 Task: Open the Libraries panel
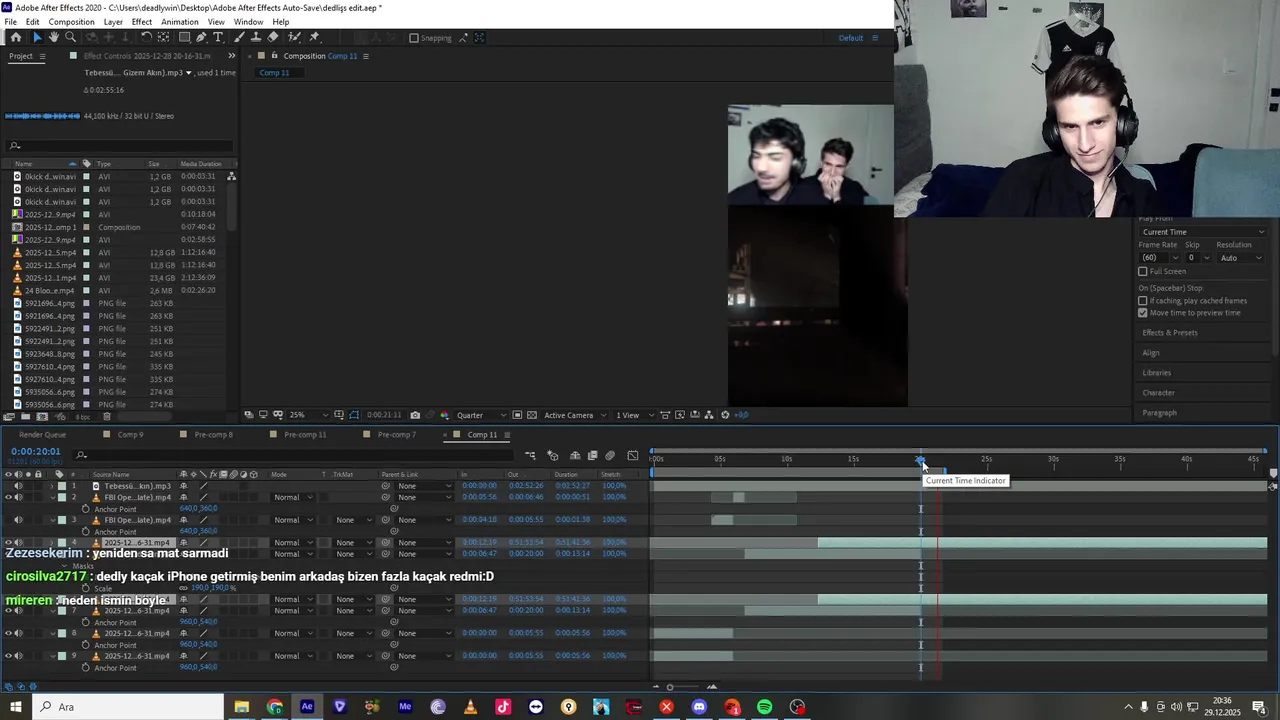click(x=1156, y=372)
